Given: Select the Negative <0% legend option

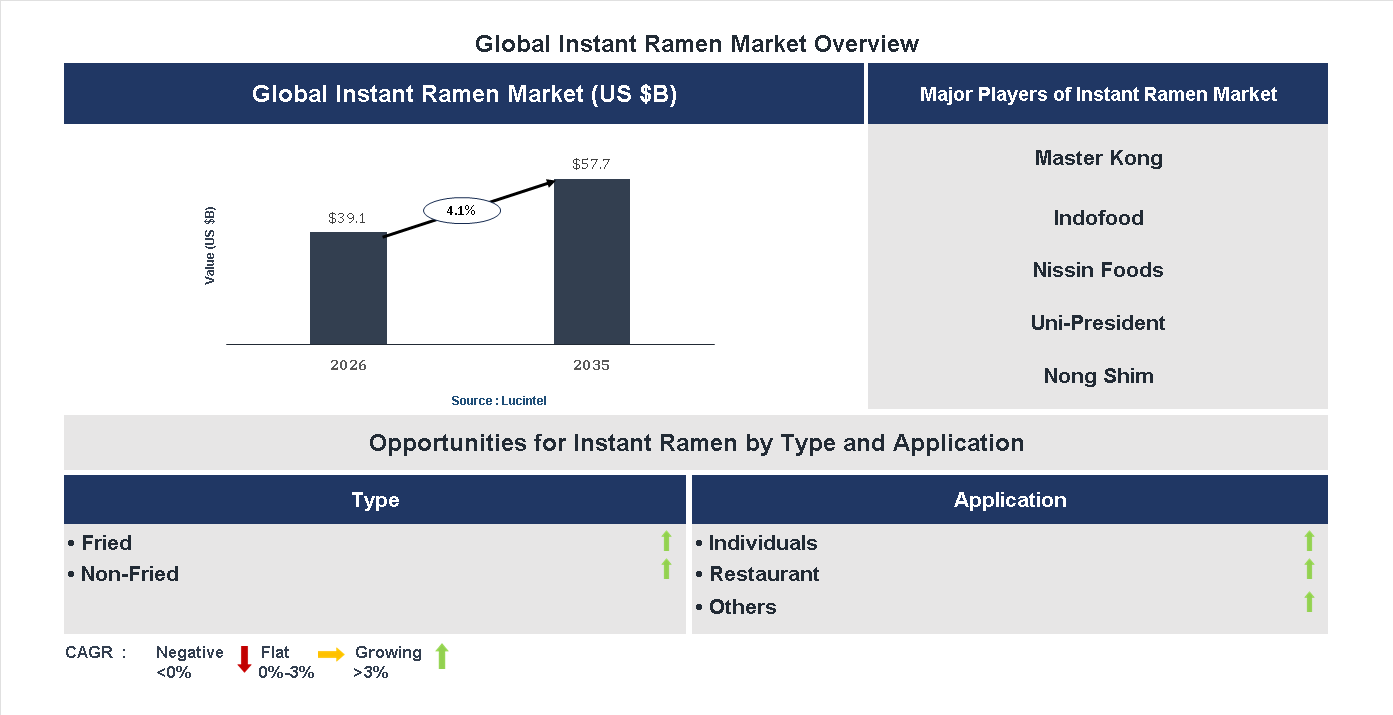Looking at the screenshot, I should click(189, 661).
